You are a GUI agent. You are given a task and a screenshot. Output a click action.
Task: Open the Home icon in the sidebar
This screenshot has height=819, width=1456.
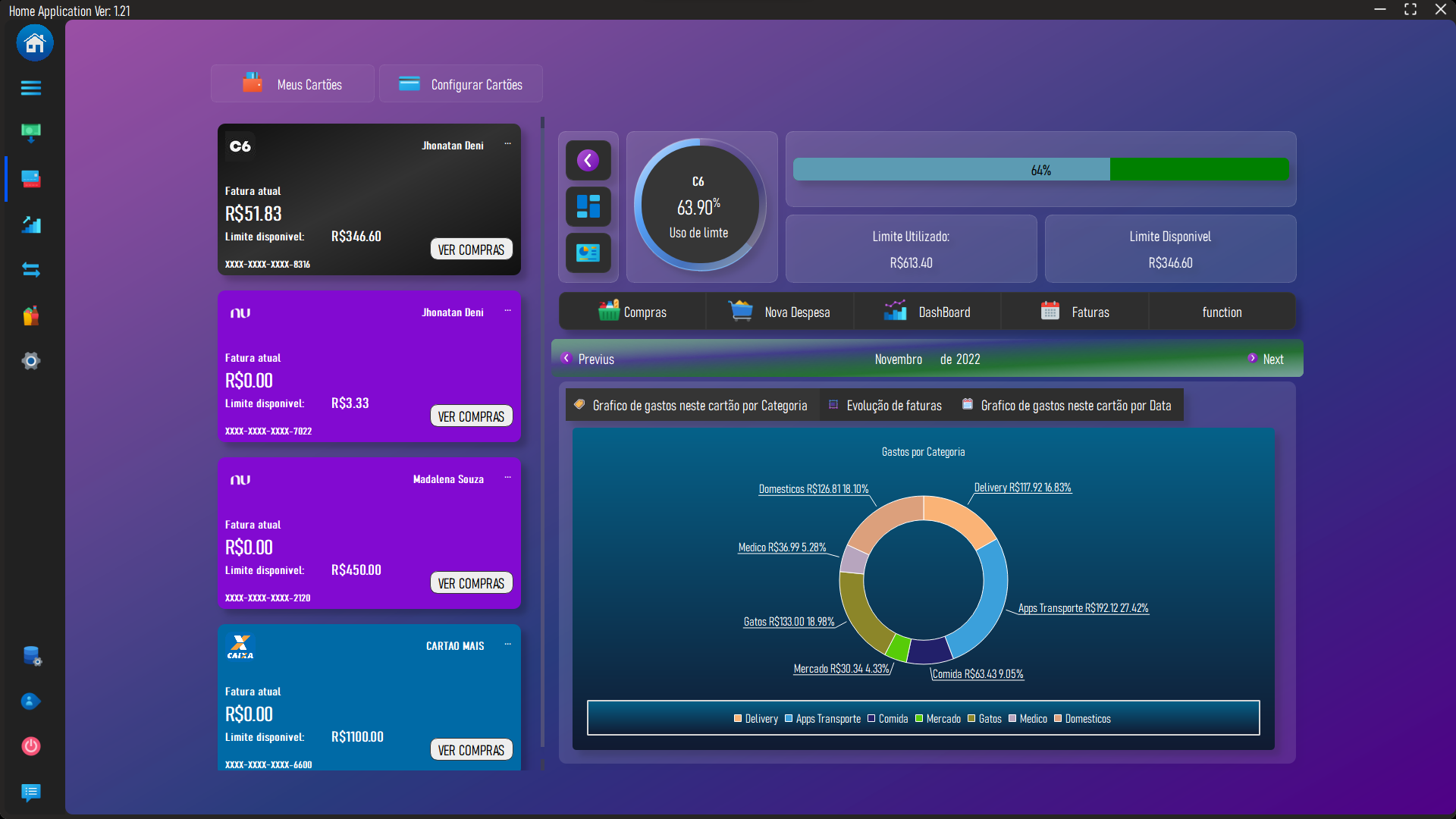[x=35, y=42]
